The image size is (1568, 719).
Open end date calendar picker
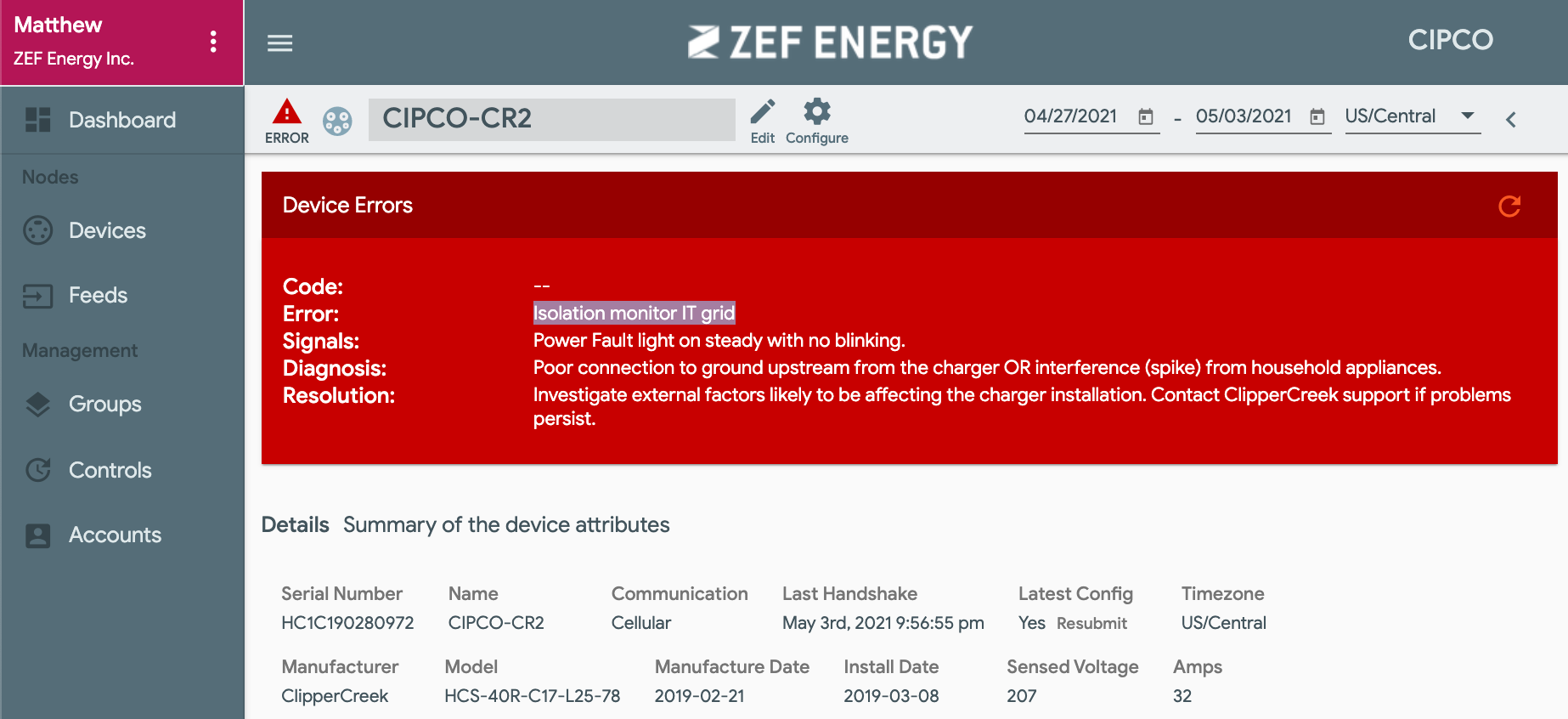coord(1317,116)
